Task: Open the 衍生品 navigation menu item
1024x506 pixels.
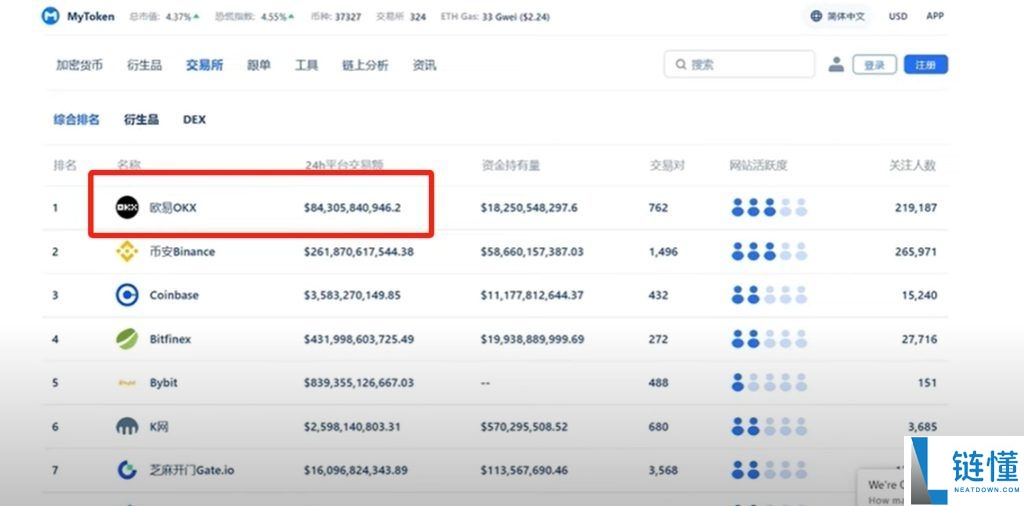Action: click(x=144, y=65)
